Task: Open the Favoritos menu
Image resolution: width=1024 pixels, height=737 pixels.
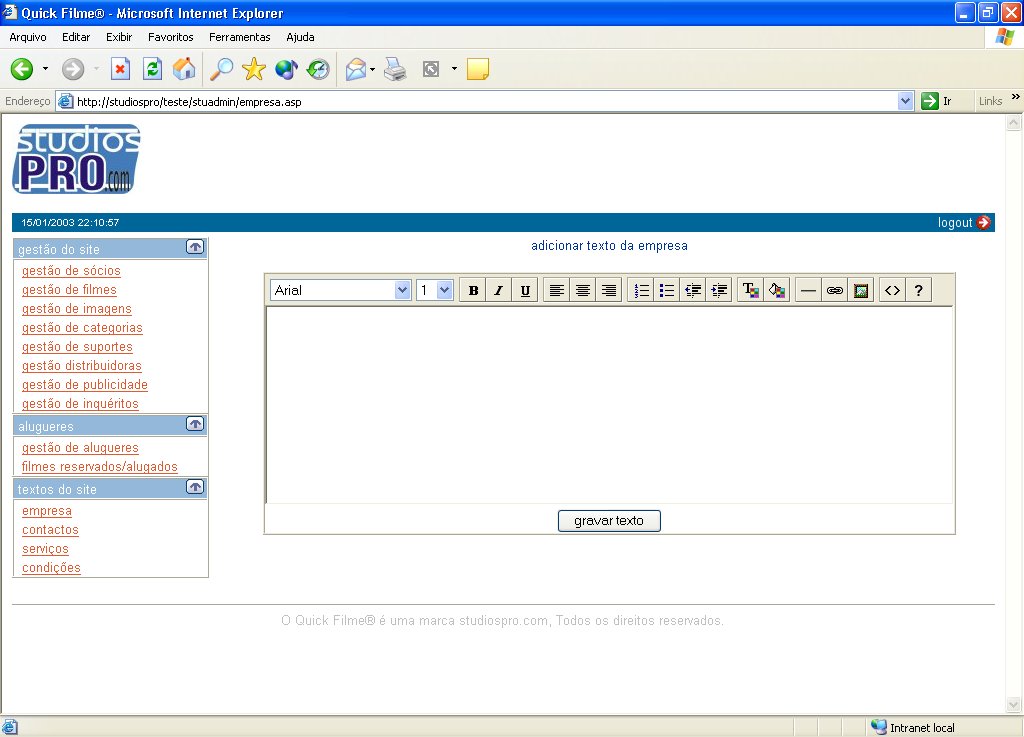Action: point(170,37)
